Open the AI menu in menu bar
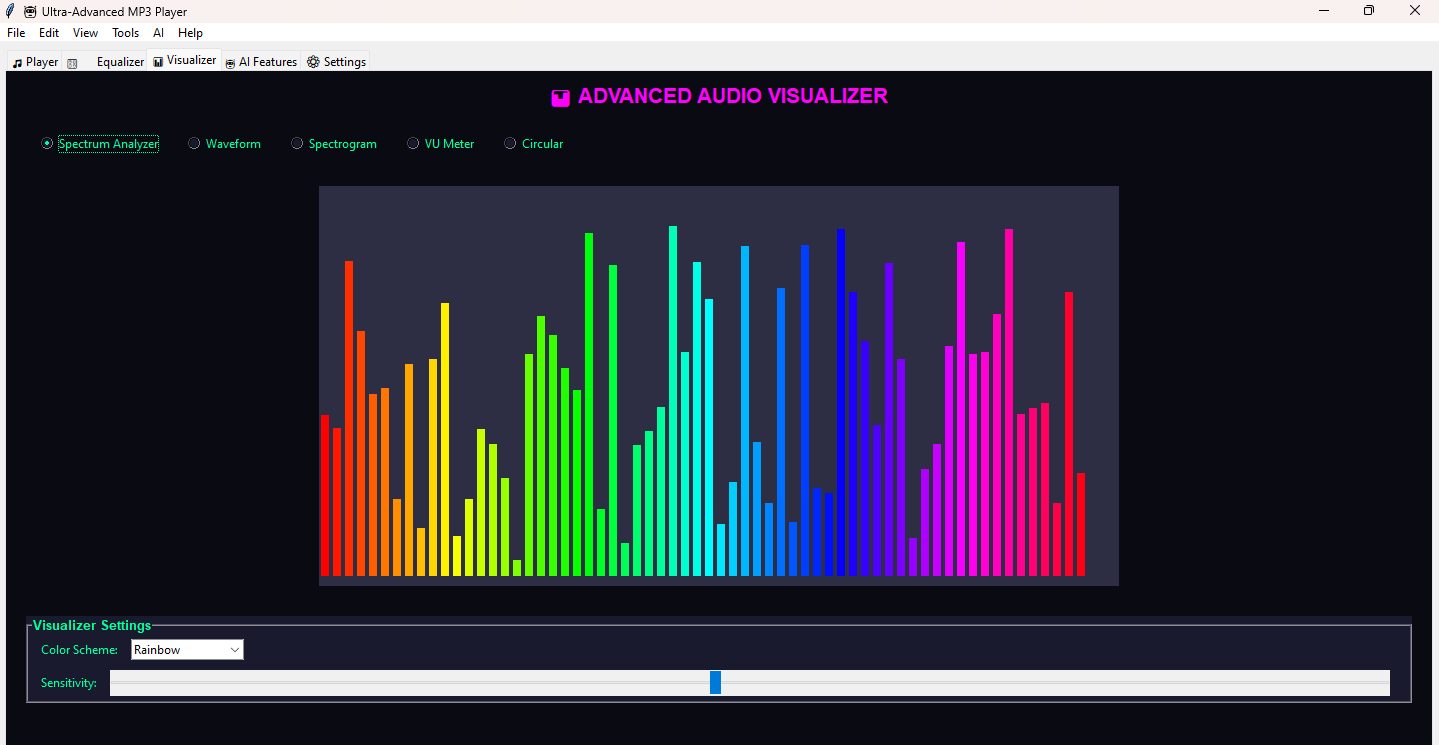Viewport: 1439px width, 745px height. [158, 33]
